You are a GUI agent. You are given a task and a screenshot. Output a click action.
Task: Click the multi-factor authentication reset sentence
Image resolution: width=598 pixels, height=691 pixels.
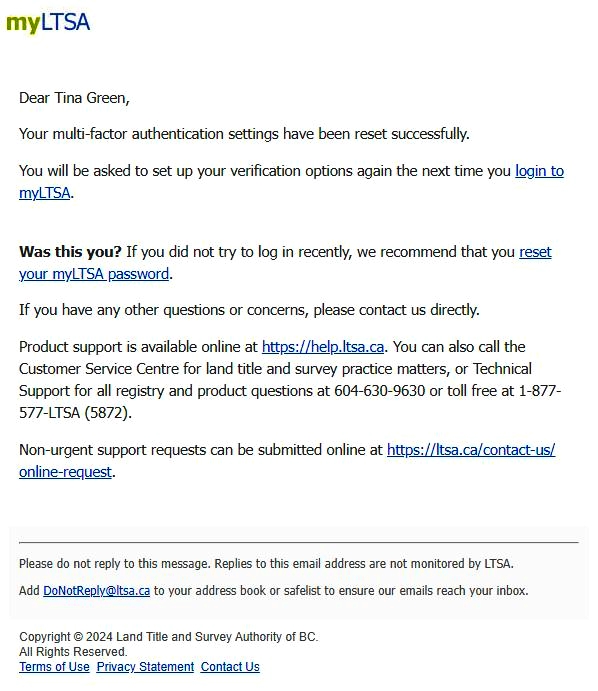pyautogui.click(x=244, y=134)
